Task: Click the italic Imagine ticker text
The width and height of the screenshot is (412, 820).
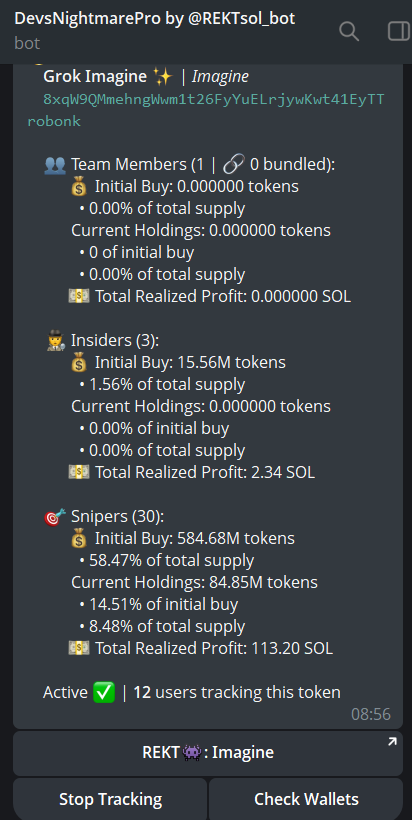Action: pyautogui.click(x=220, y=77)
